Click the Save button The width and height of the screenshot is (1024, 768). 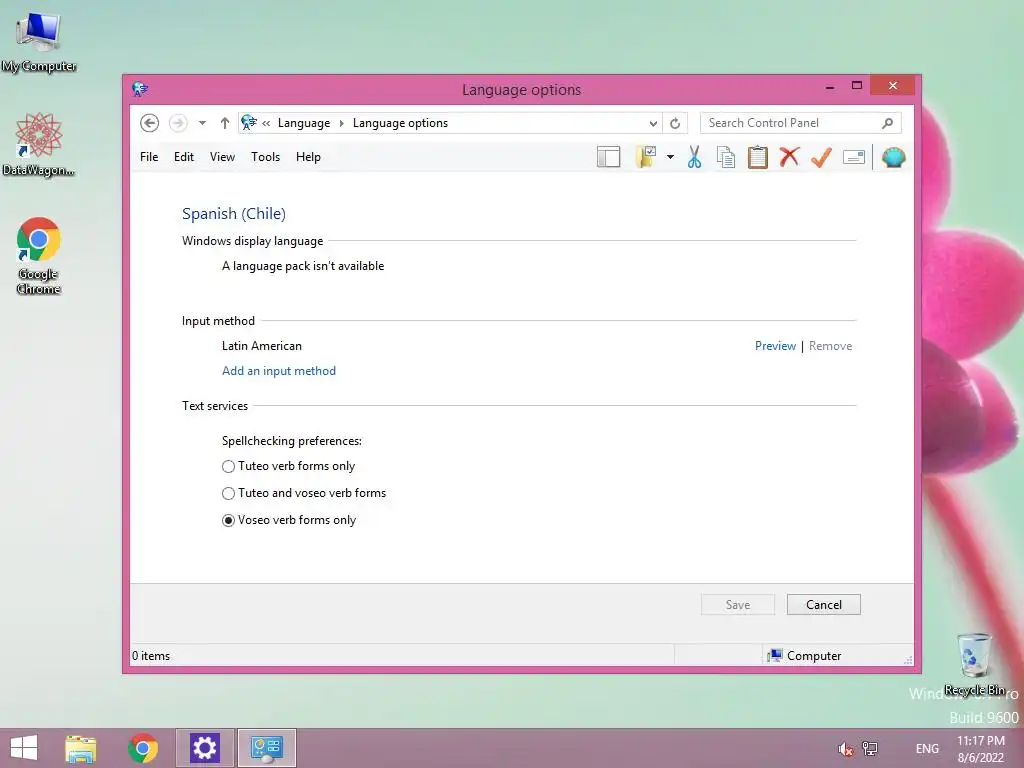(738, 605)
